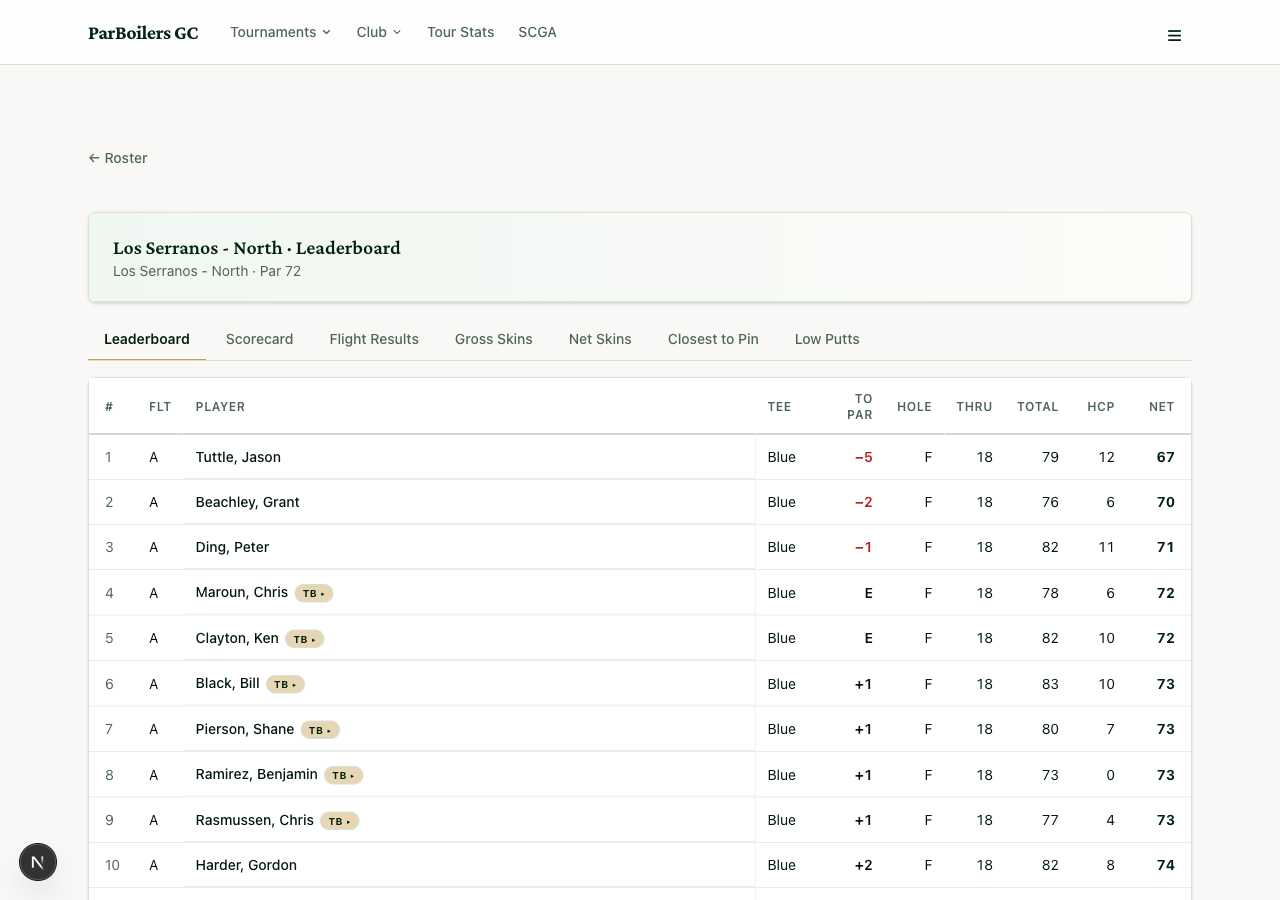Open the SCGA nav link
Image resolution: width=1280 pixels, height=900 pixels.
point(537,32)
